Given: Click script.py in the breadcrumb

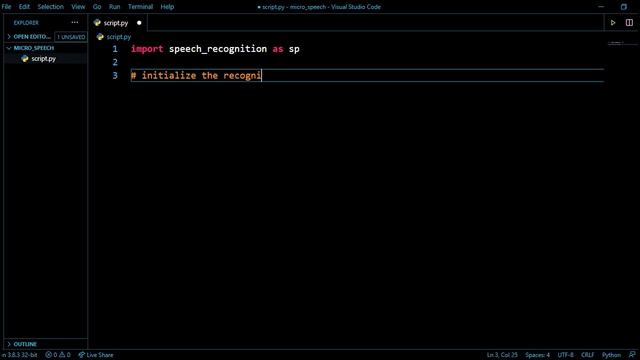Looking at the screenshot, I should pyautogui.click(x=119, y=37).
